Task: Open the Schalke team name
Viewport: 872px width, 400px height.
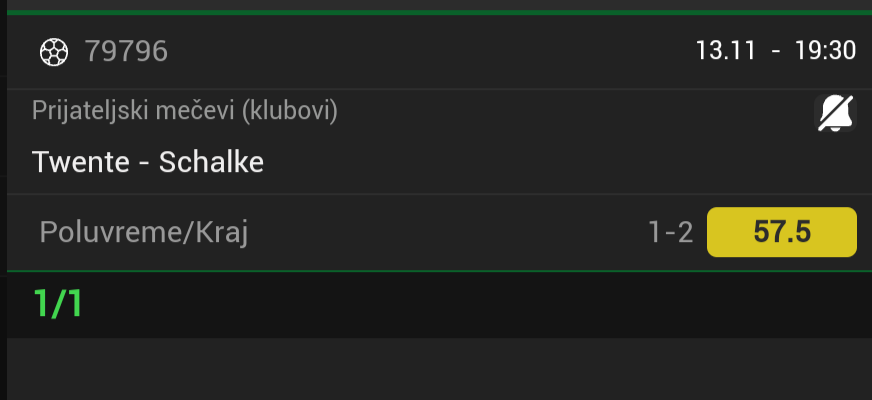Action: point(212,162)
